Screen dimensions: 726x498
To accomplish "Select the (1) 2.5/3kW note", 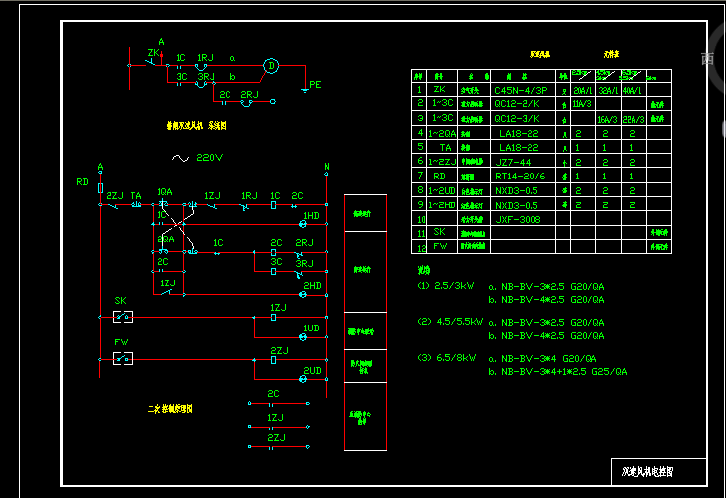I will 446,286.
